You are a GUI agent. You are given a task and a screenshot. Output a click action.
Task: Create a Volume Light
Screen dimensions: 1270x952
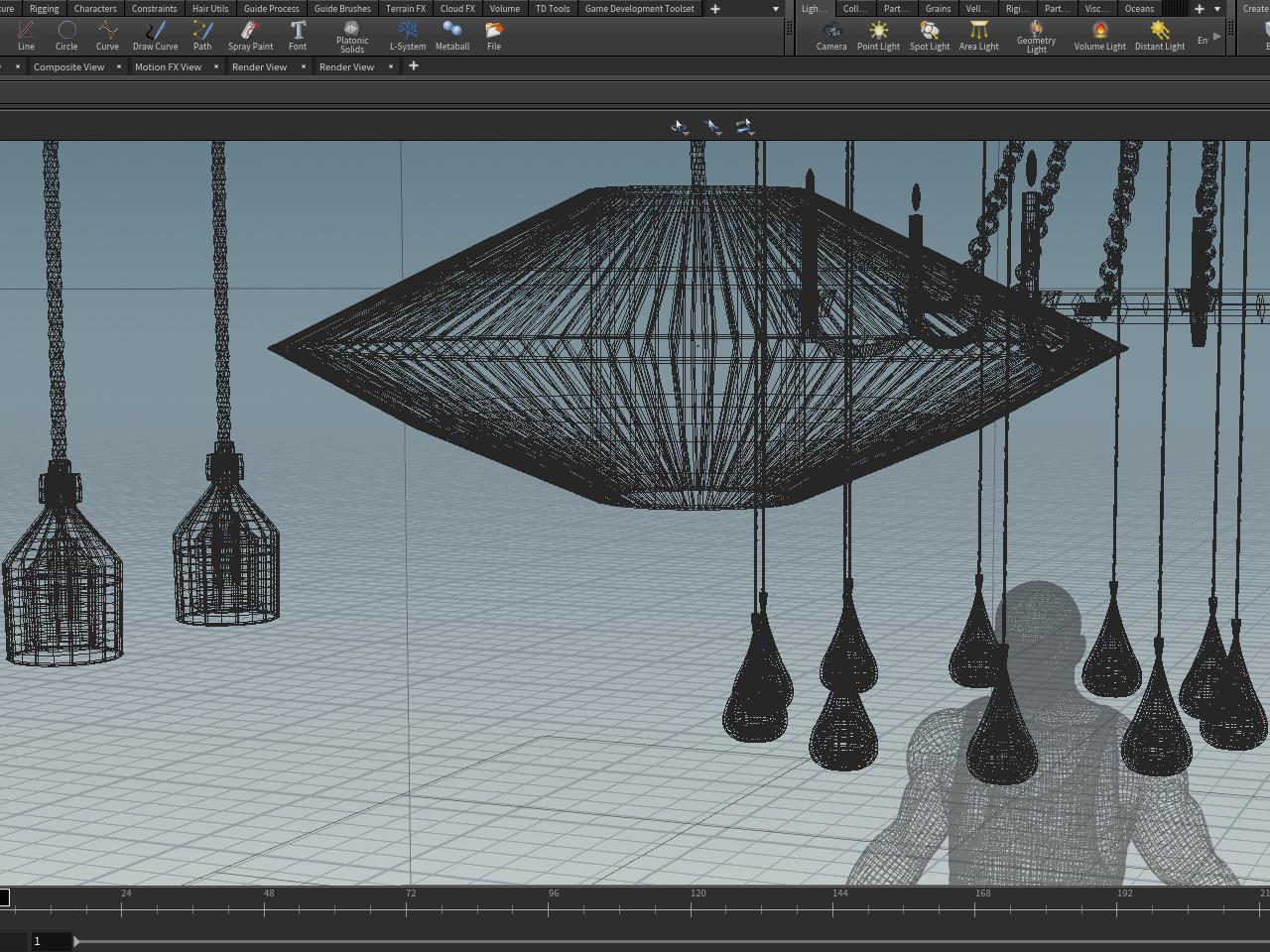[1099, 37]
